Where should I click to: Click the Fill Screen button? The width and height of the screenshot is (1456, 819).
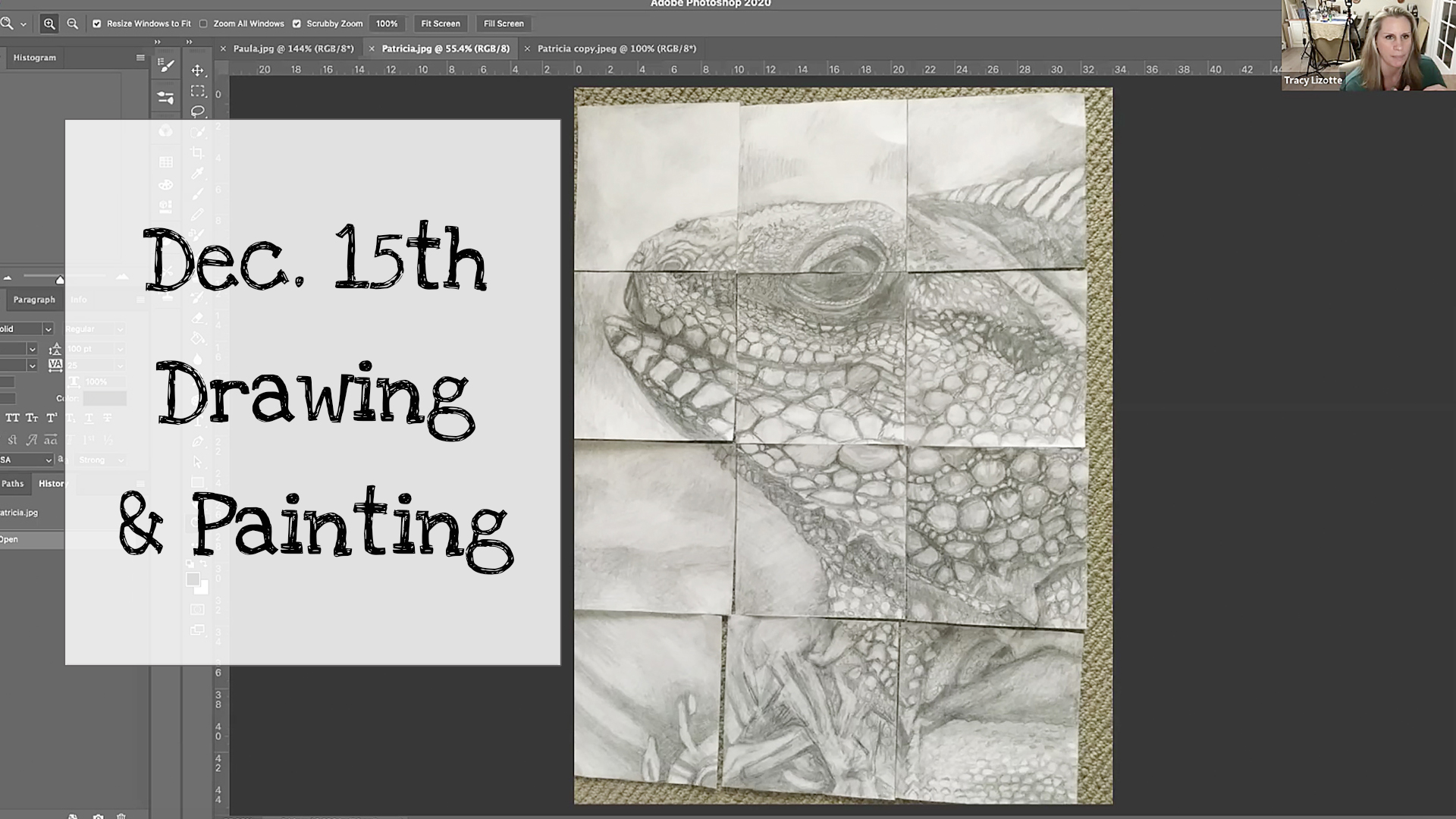(504, 24)
